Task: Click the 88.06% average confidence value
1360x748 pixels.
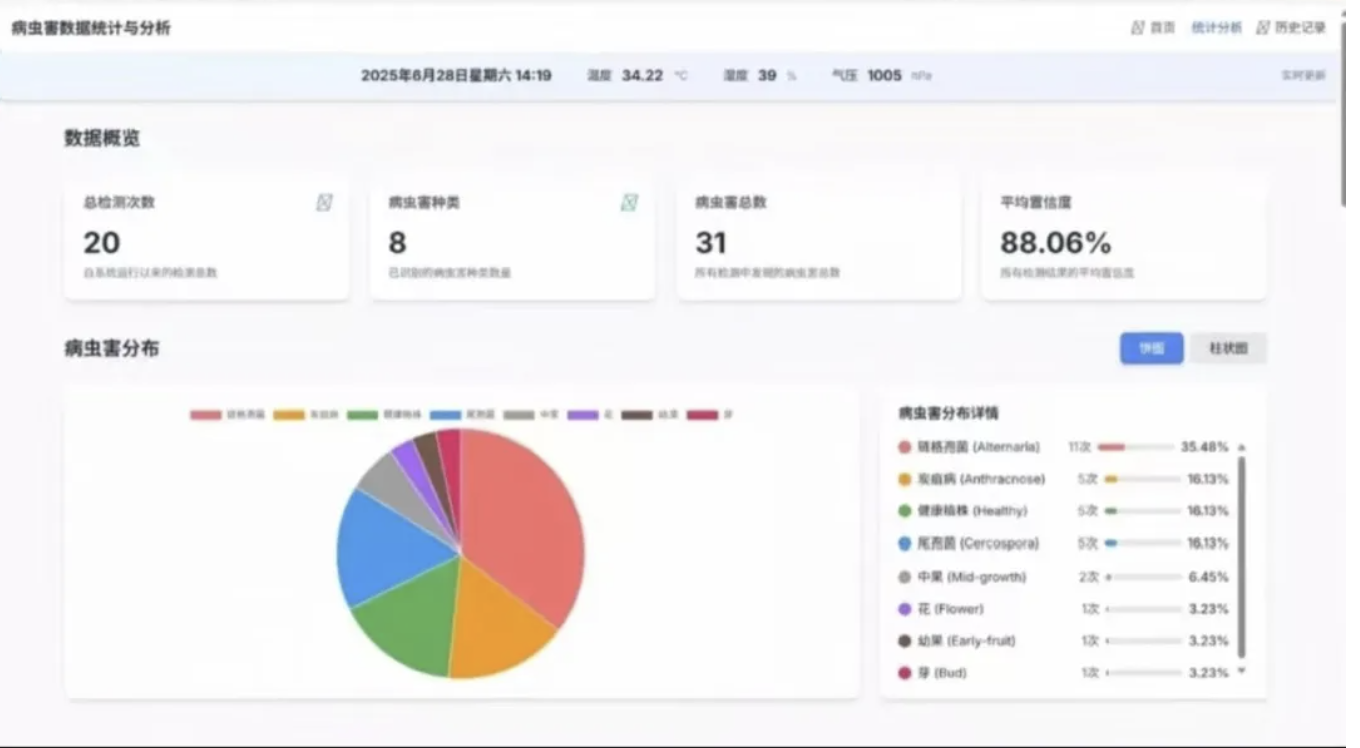Action: click(1056, 243)
